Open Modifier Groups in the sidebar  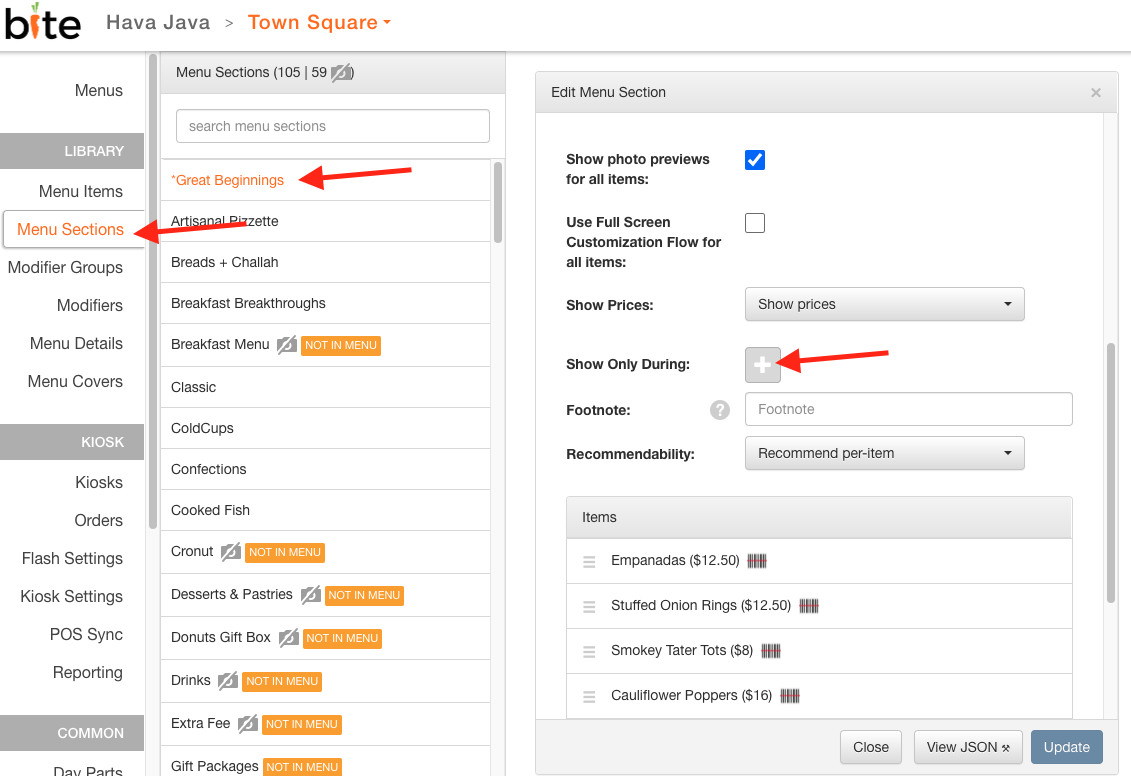[65, 268]
